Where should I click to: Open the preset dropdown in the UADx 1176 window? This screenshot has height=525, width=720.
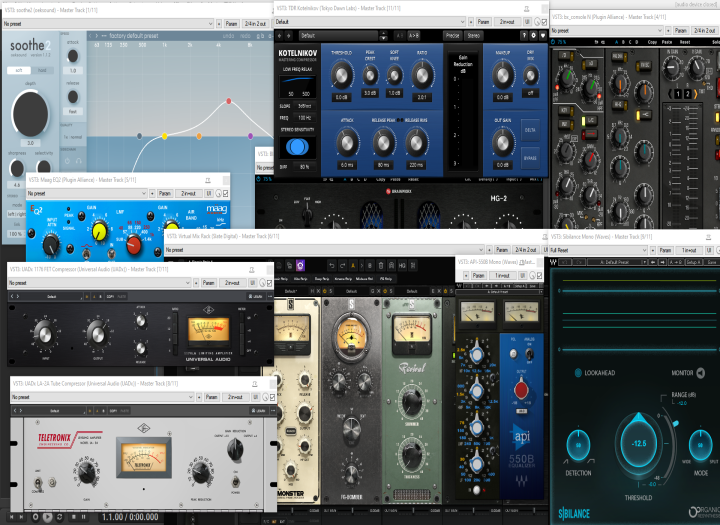click(x=99, y=283)
